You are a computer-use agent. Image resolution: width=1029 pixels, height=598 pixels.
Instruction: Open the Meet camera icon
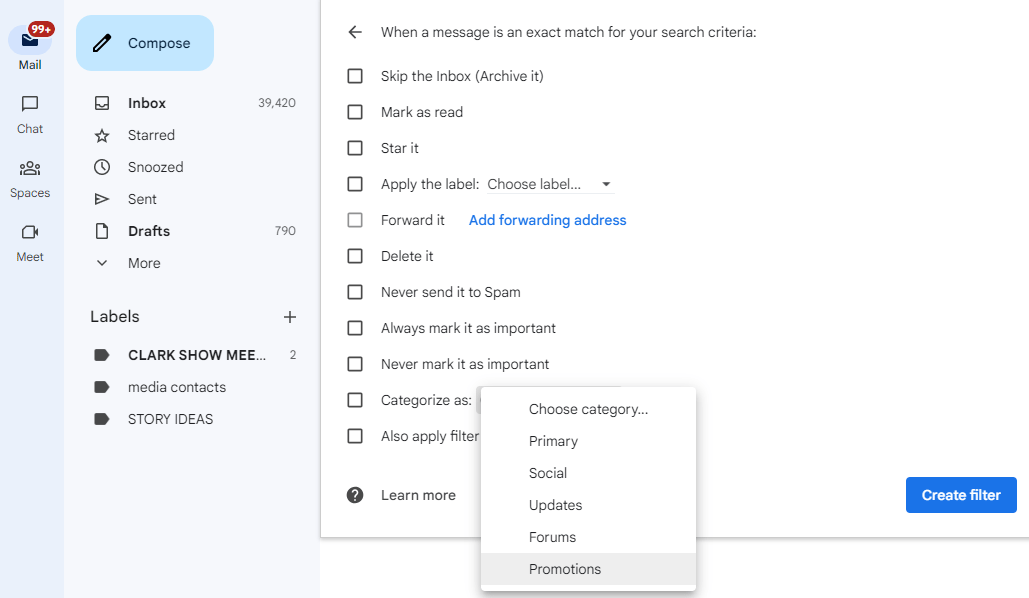coord(30,233)
